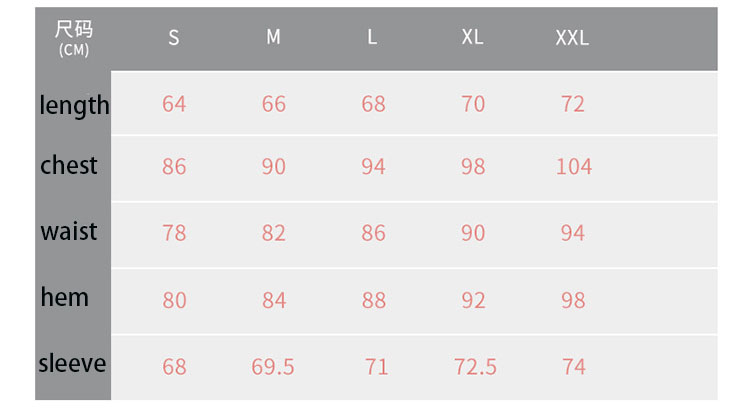Click the 尺码 (CM) header cell

coord(73,39)
